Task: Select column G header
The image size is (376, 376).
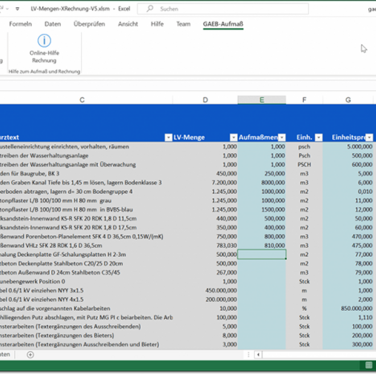Action: pyautogui.click(x=348, y=100)
